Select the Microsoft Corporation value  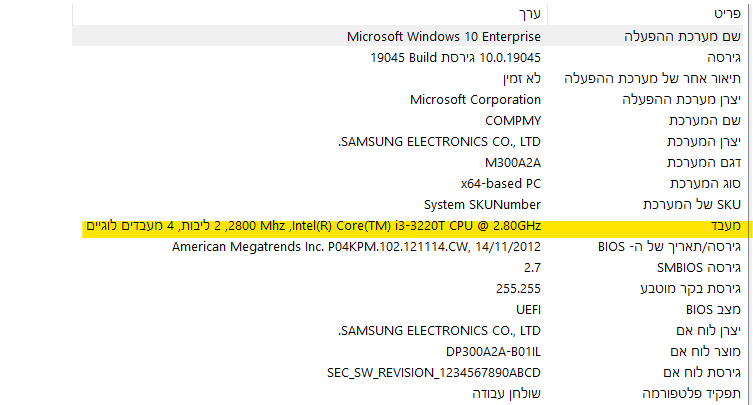click(476, 99)
